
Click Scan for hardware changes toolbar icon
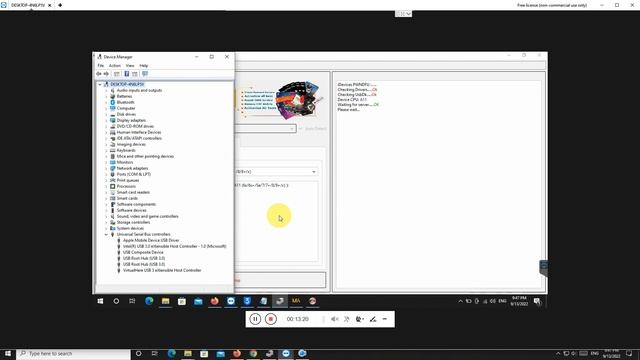point(145,74)
